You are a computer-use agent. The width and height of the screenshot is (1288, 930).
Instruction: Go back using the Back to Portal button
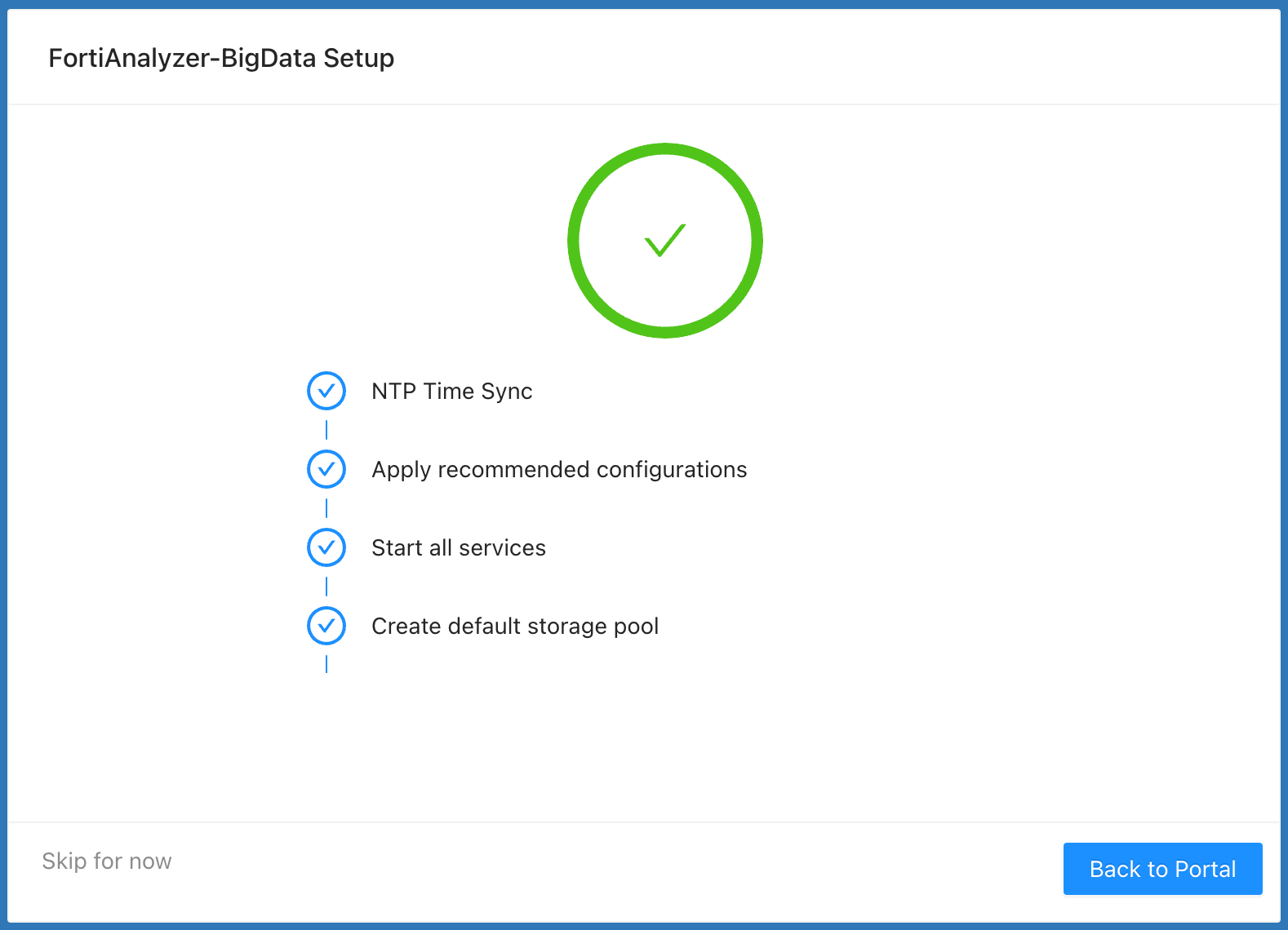[x=1162, y=869]
